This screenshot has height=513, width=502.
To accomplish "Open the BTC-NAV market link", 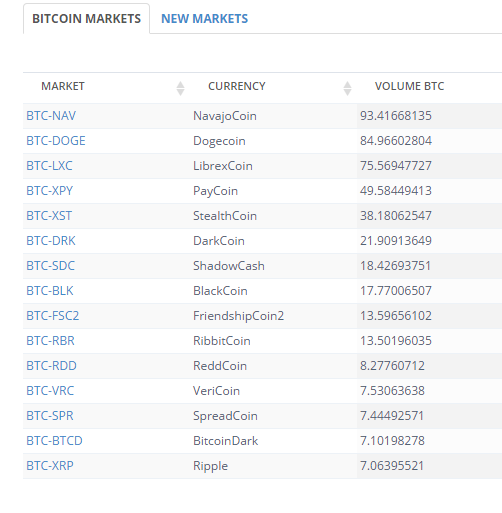I will pos(51,116).
